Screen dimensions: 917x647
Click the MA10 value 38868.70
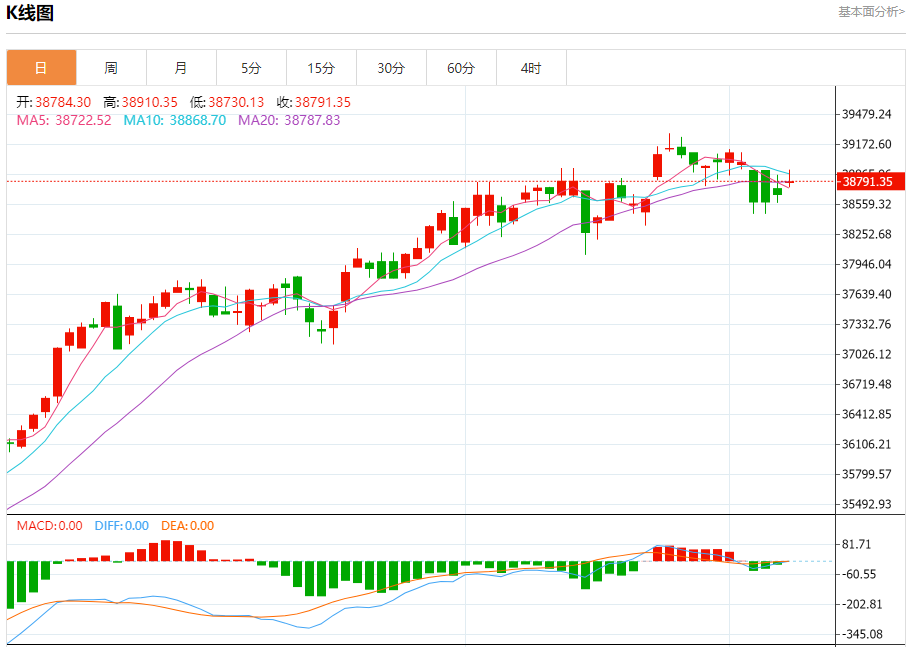coord(198,121)
